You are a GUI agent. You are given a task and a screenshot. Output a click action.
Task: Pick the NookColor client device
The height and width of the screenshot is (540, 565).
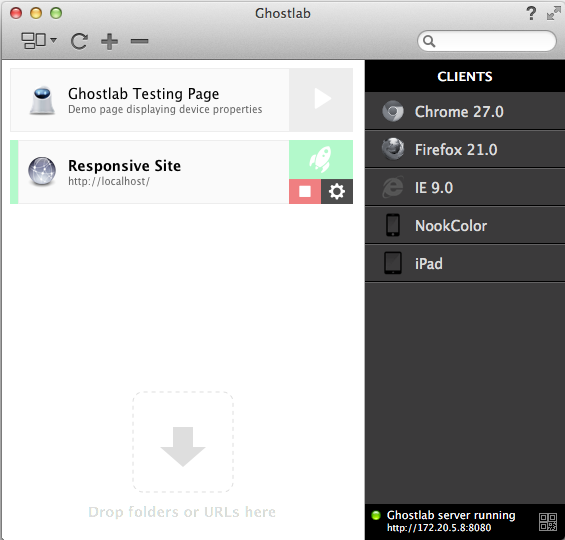465,226
